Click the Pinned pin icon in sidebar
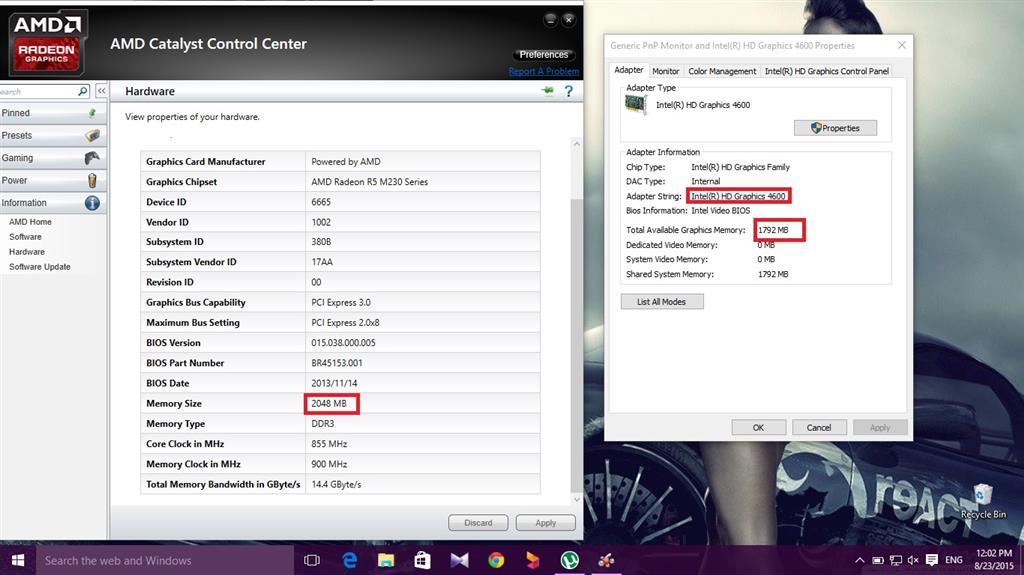 (x=92, y=113)
